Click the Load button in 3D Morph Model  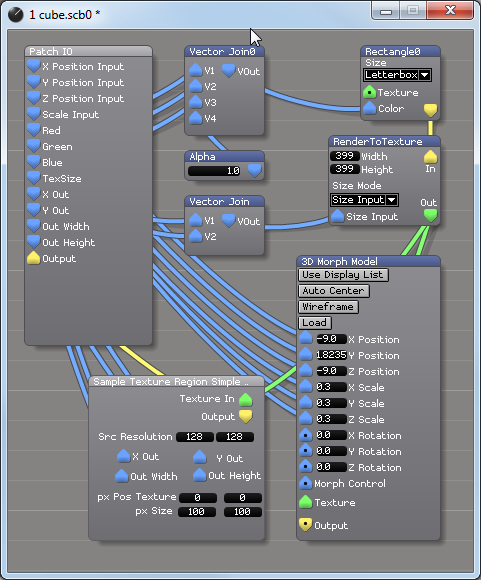[x=314, y=323]
